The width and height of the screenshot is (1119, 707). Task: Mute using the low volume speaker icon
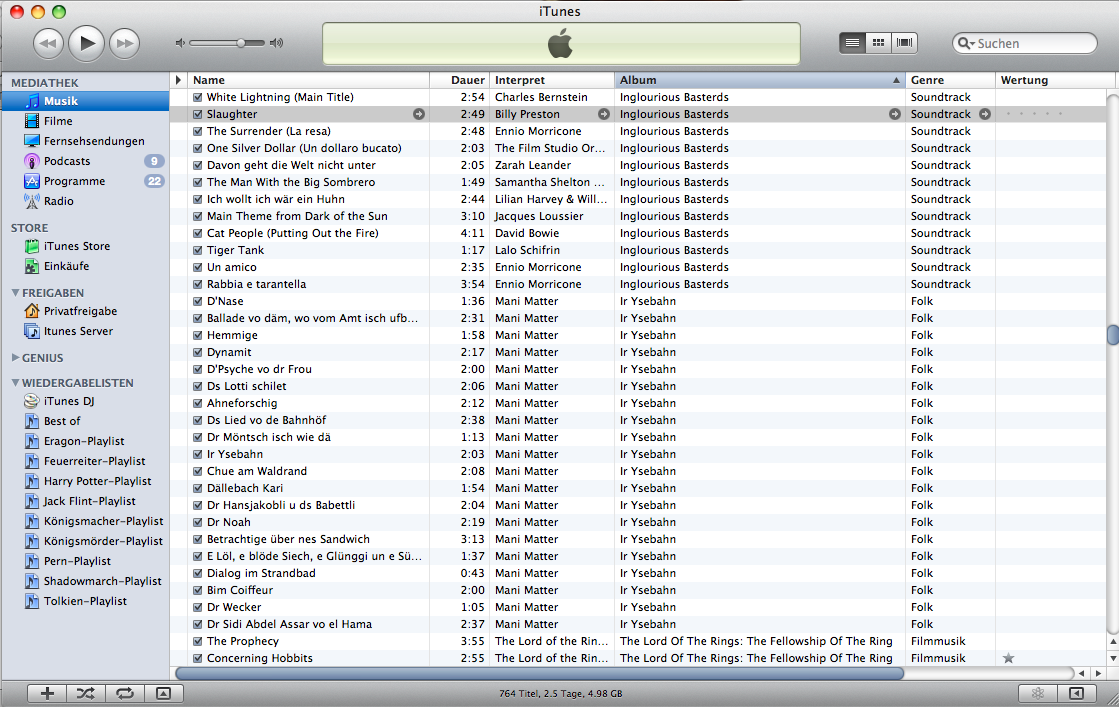point(180,43)
